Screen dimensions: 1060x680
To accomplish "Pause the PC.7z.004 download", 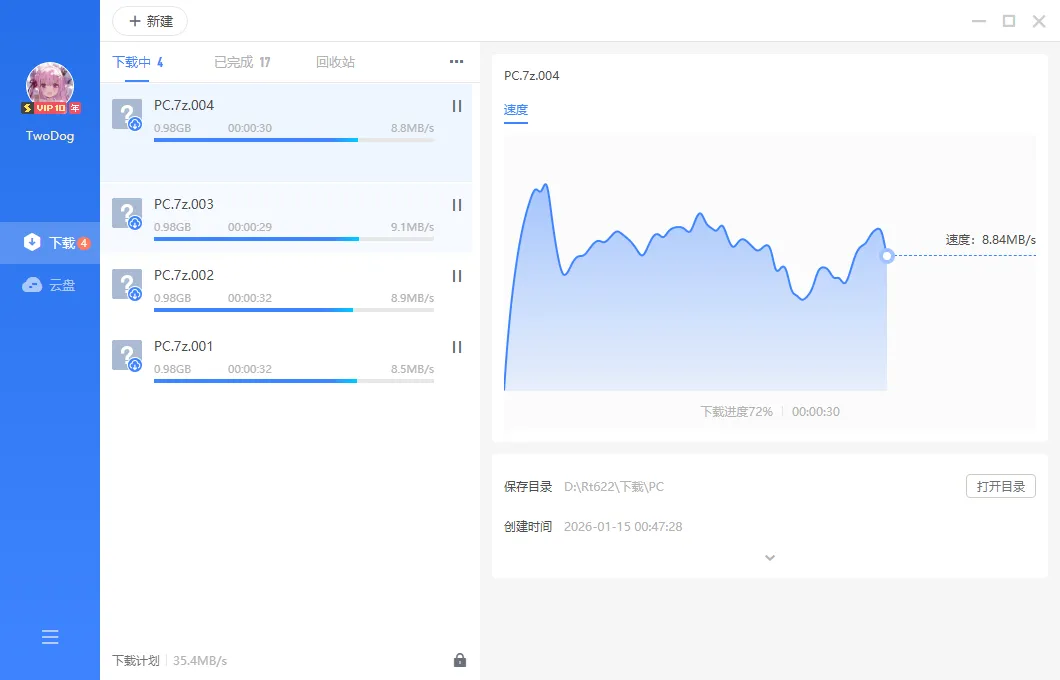I will coord(456,105).
